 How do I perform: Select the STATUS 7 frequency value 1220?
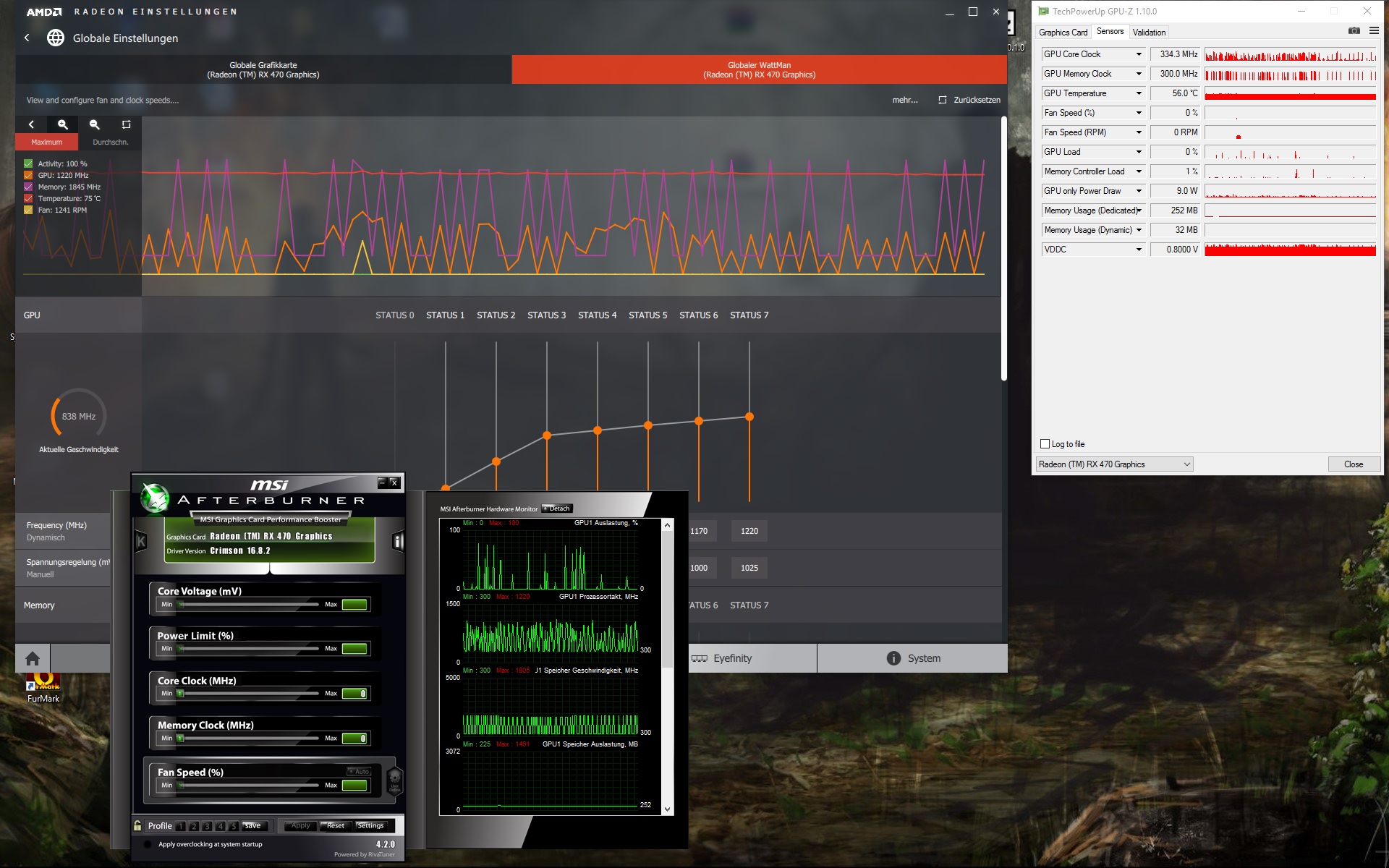tap(749, 531)
